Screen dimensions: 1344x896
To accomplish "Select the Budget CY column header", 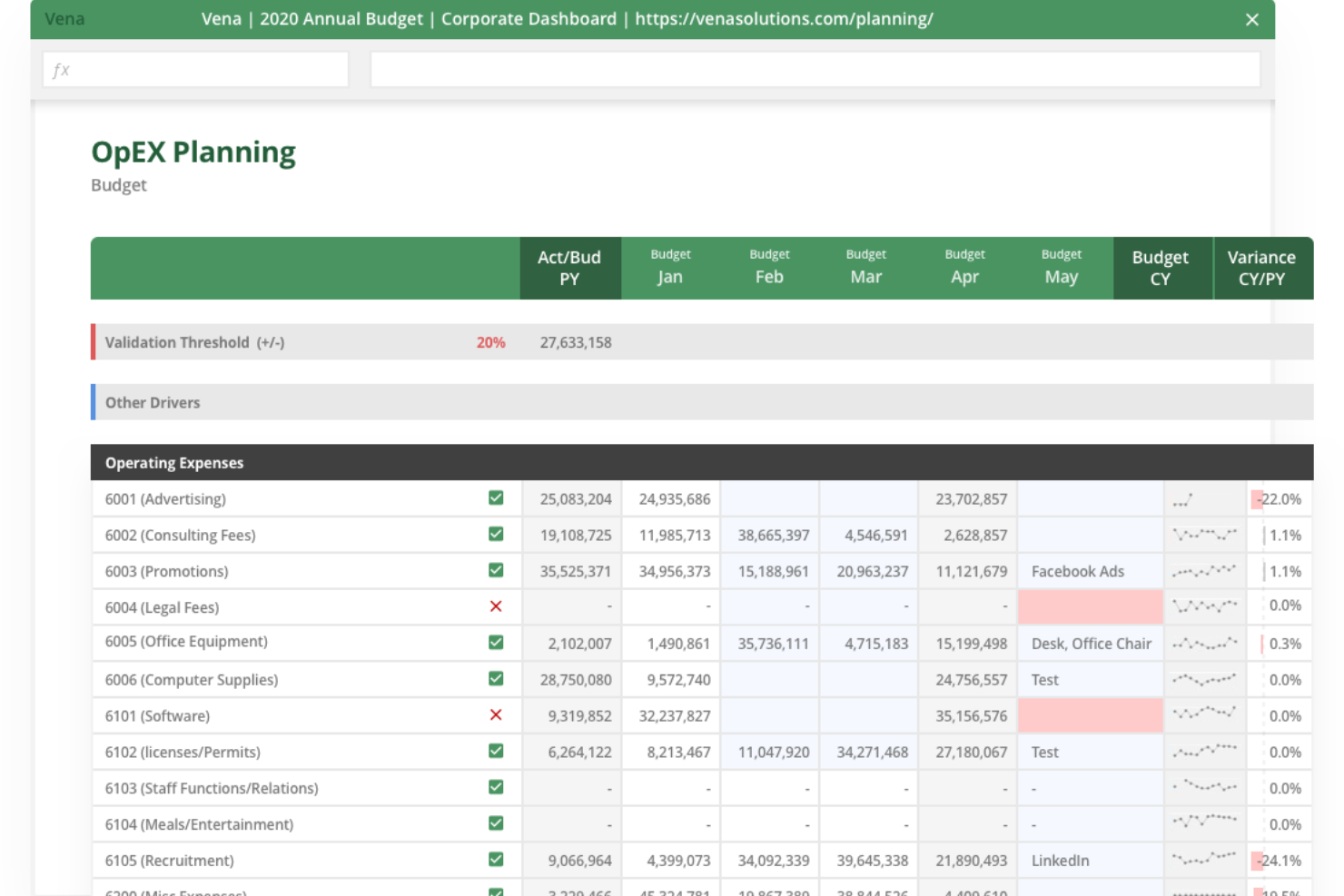I will 1161,268.
